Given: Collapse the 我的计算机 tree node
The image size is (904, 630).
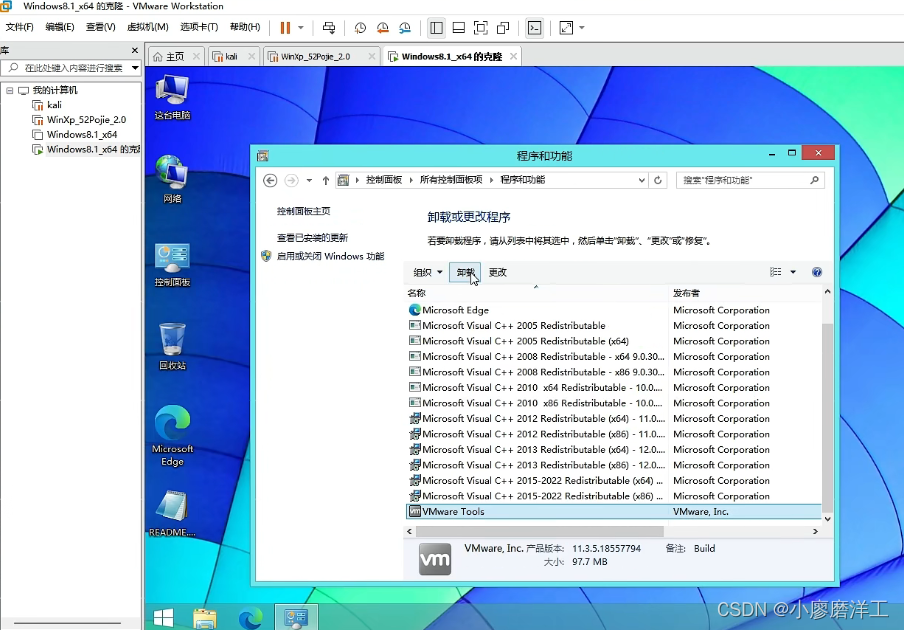Looking at the screenshot, I should pos(10,90).
